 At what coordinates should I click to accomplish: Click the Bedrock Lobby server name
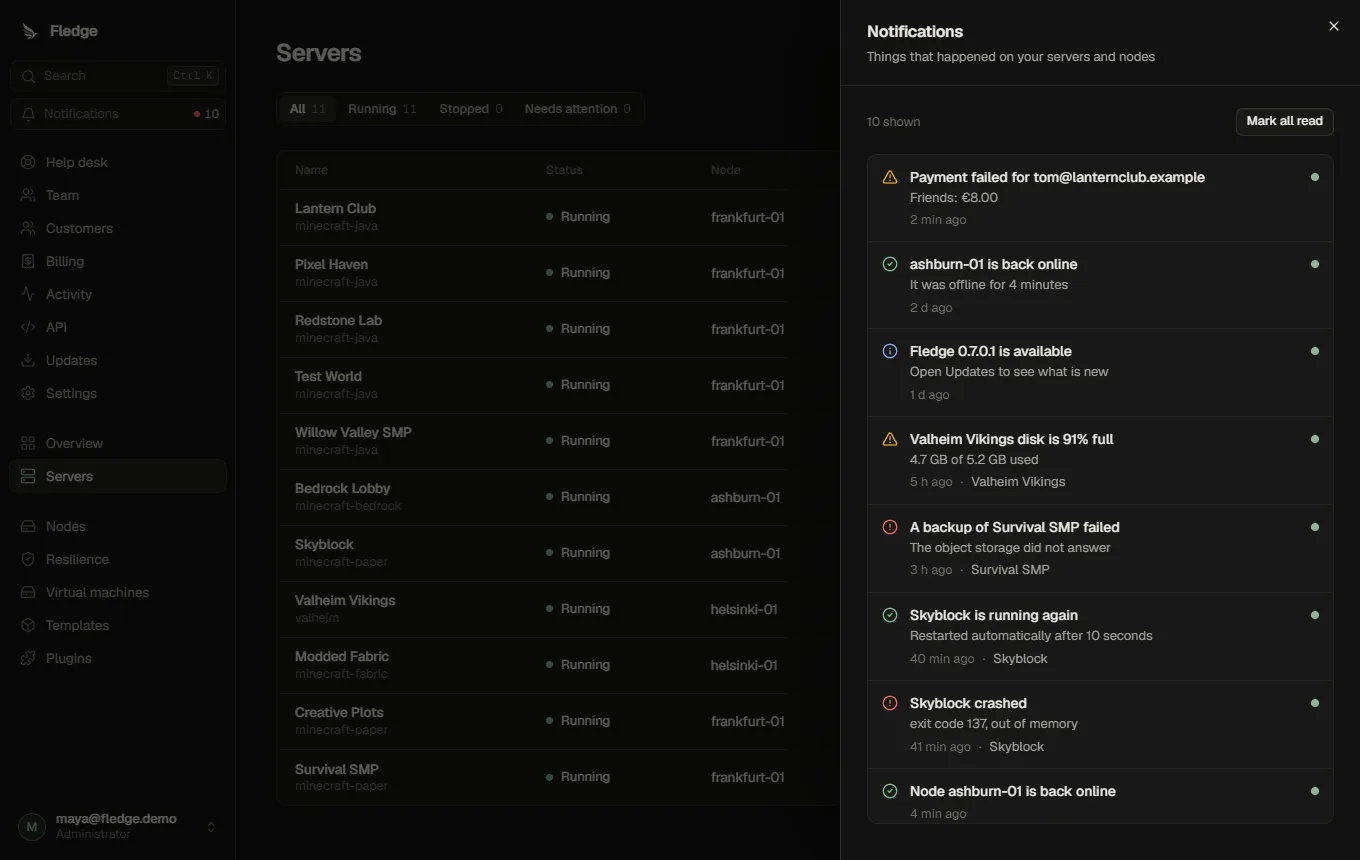coord(342,488)
